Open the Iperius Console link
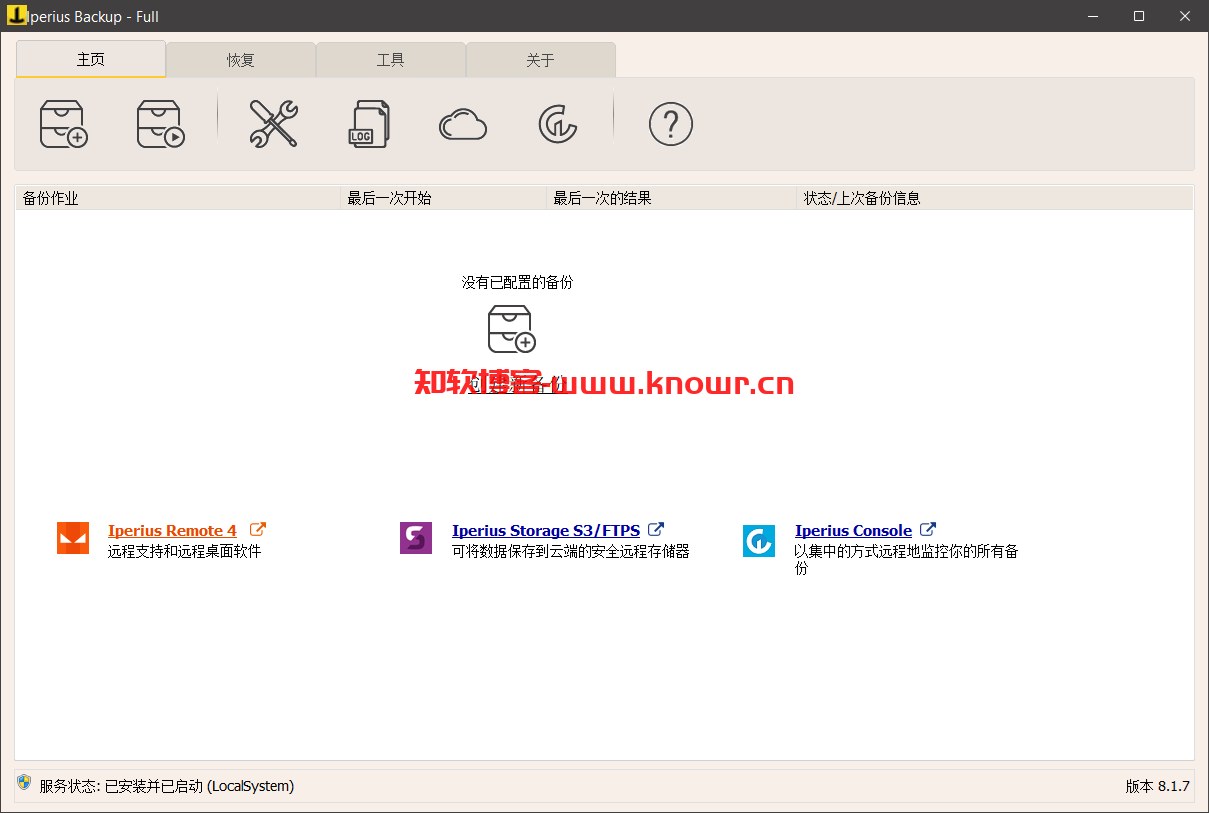 (853, 530)
